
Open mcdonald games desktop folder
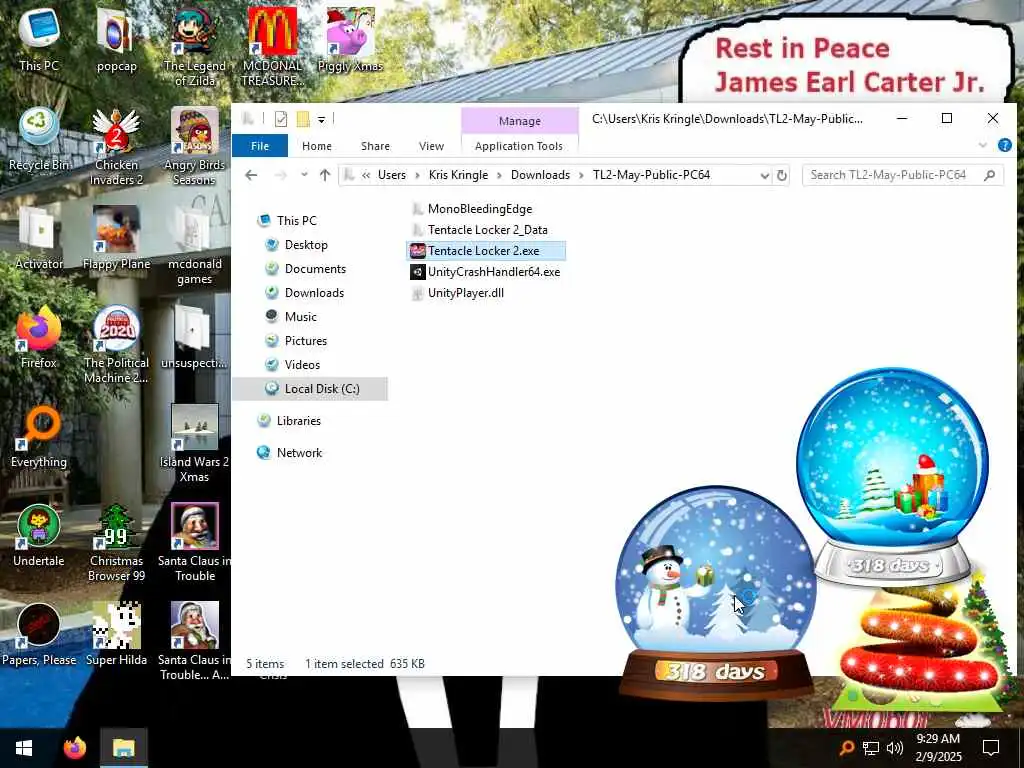(x=195, y=246)
